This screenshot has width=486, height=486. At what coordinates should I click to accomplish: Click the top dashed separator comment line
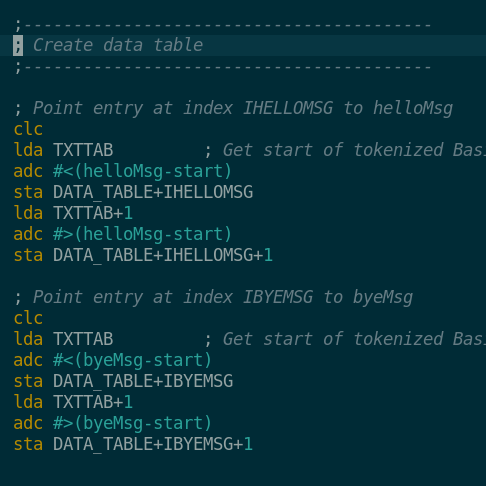click(x=223, y=25)
